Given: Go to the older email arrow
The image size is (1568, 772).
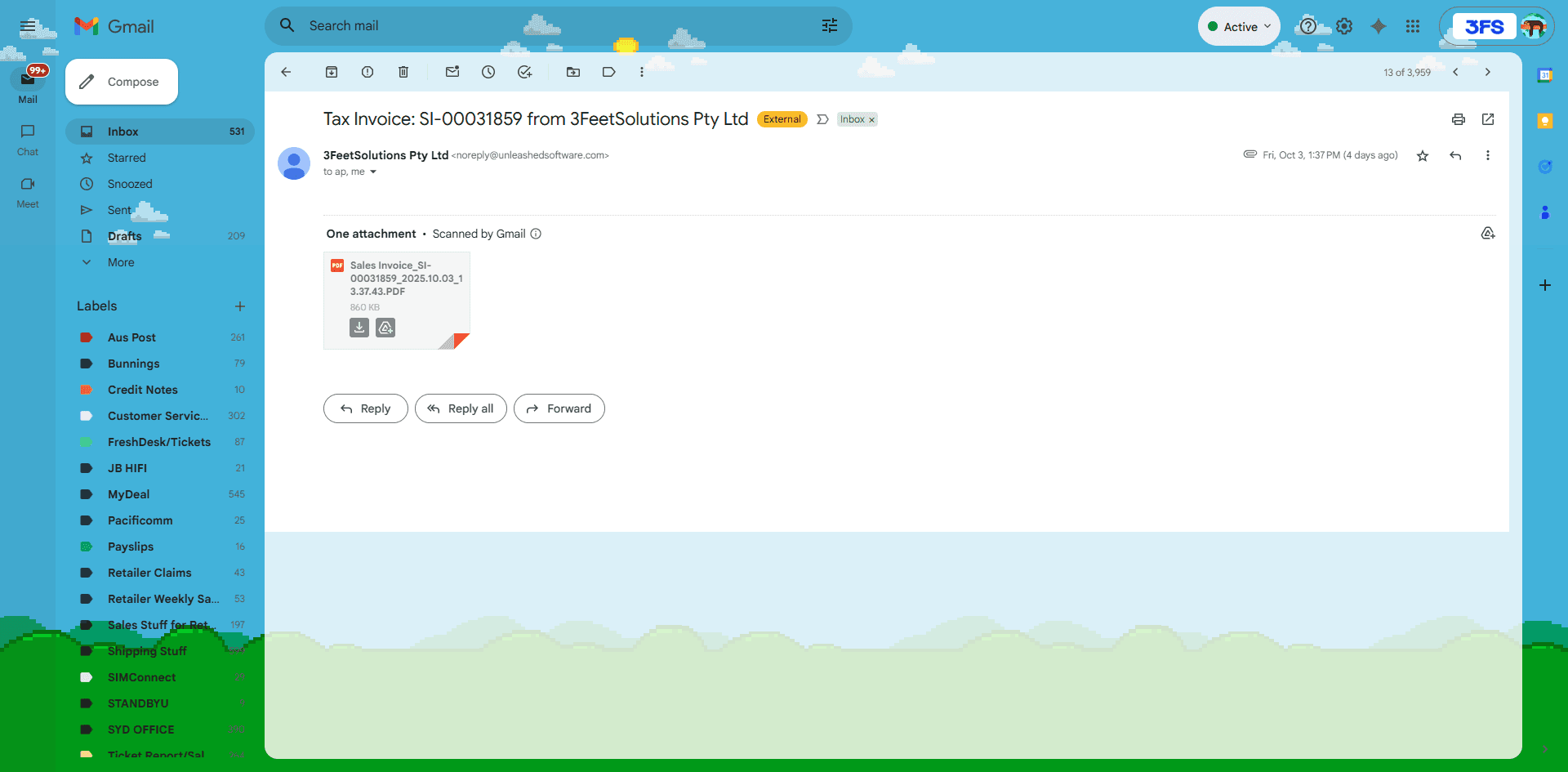Looking at the screenshot, I should click(1488, 72).
